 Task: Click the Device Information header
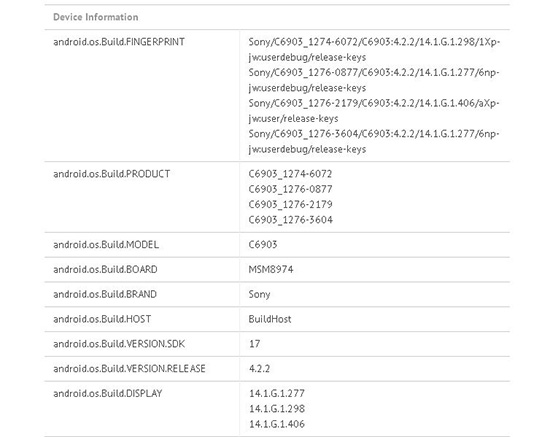coord(95,17)
